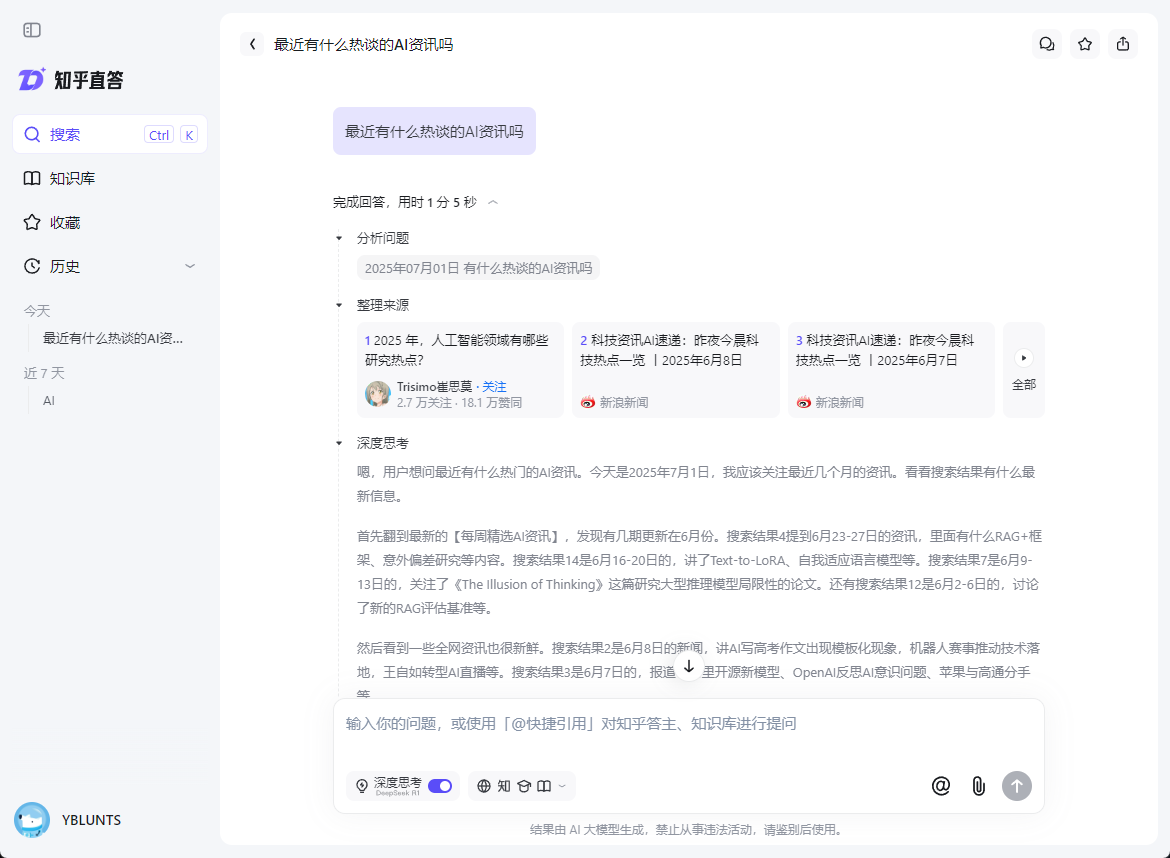Open source 3 dated 2025年6月7日
The image size is (1170, 858).
point(891,370)
